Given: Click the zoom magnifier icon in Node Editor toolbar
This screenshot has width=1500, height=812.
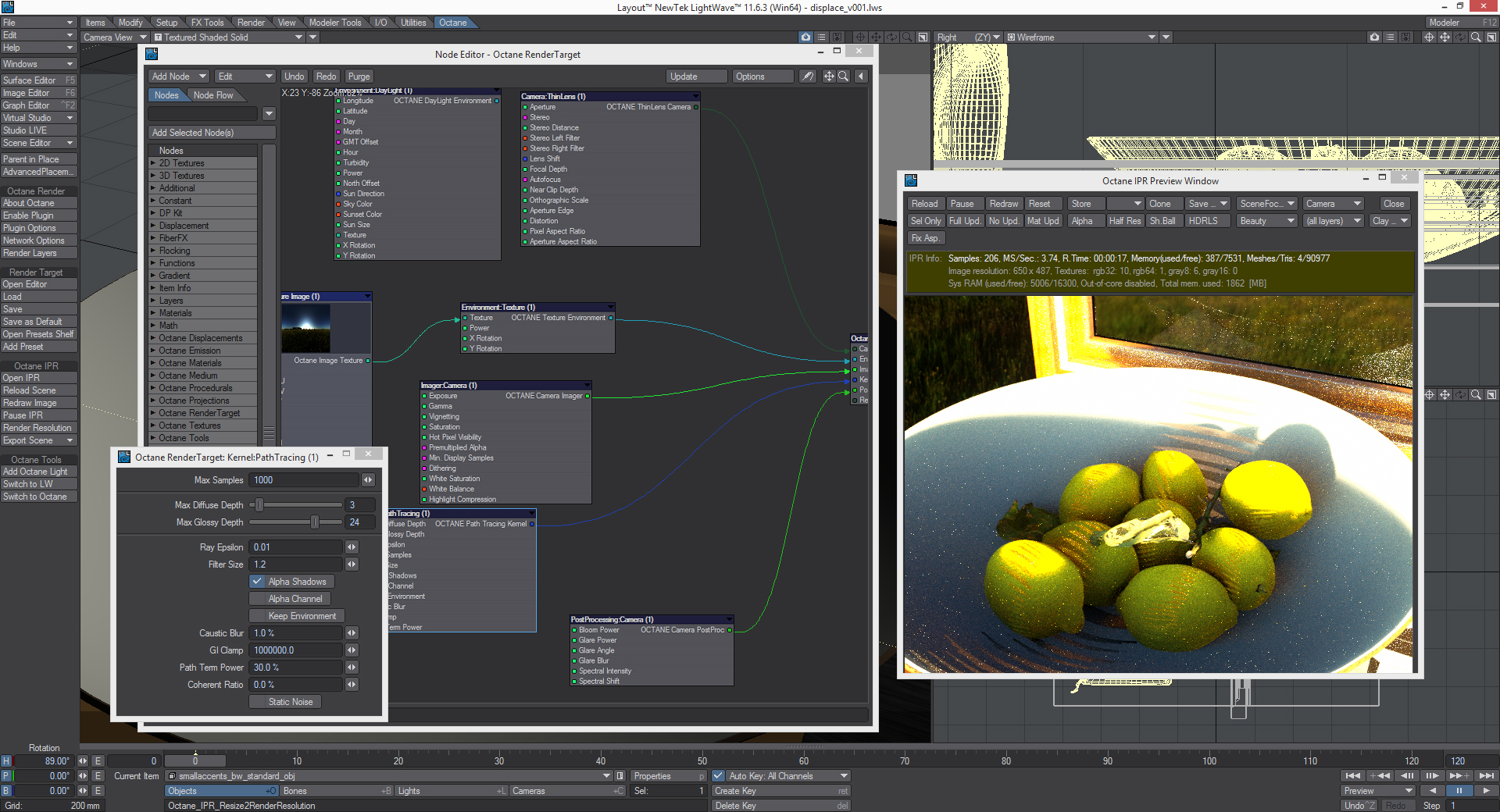Looking at the screenshot, I should [843, 76].
